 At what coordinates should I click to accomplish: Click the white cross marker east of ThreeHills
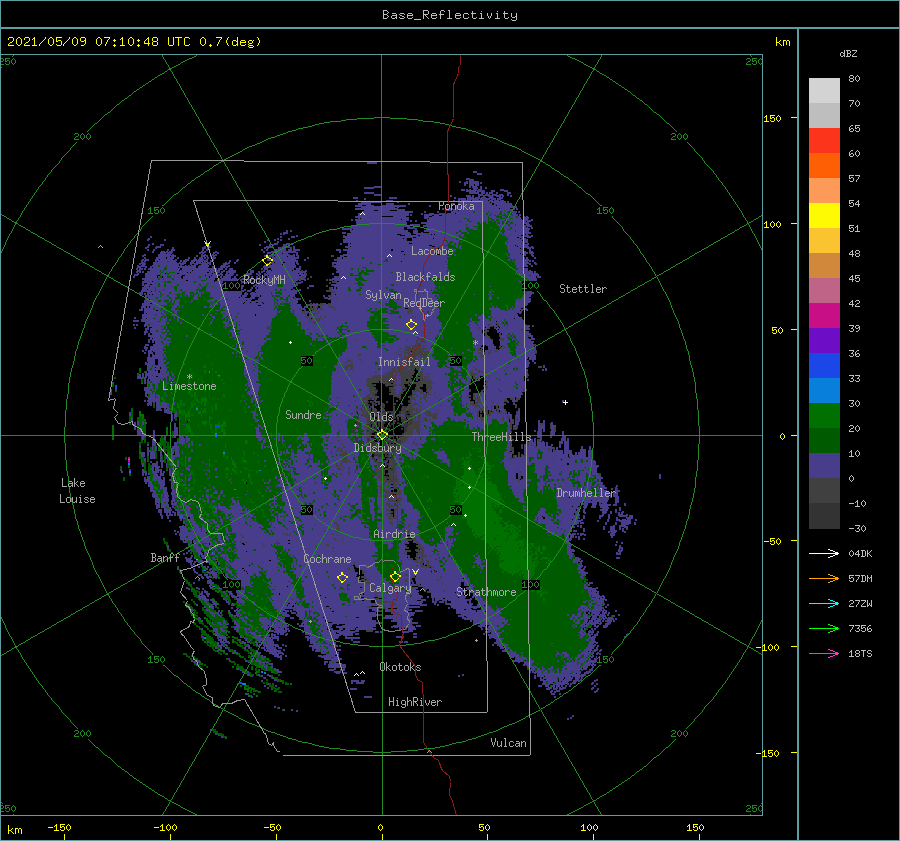coord(565,402)
